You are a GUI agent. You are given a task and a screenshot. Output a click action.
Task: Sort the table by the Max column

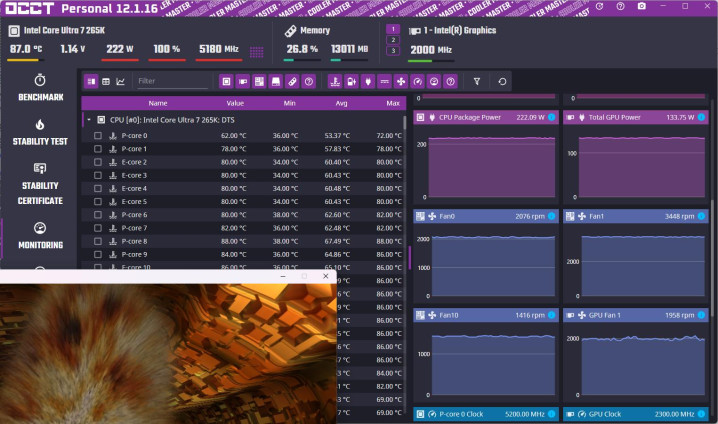[392, 103]
